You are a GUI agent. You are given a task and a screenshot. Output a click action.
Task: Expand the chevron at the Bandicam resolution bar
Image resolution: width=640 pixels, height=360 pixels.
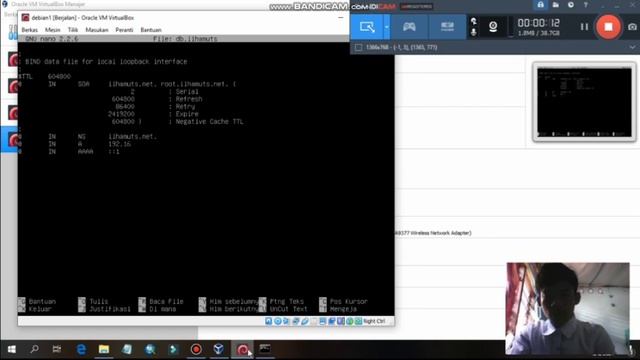point(632,47)
